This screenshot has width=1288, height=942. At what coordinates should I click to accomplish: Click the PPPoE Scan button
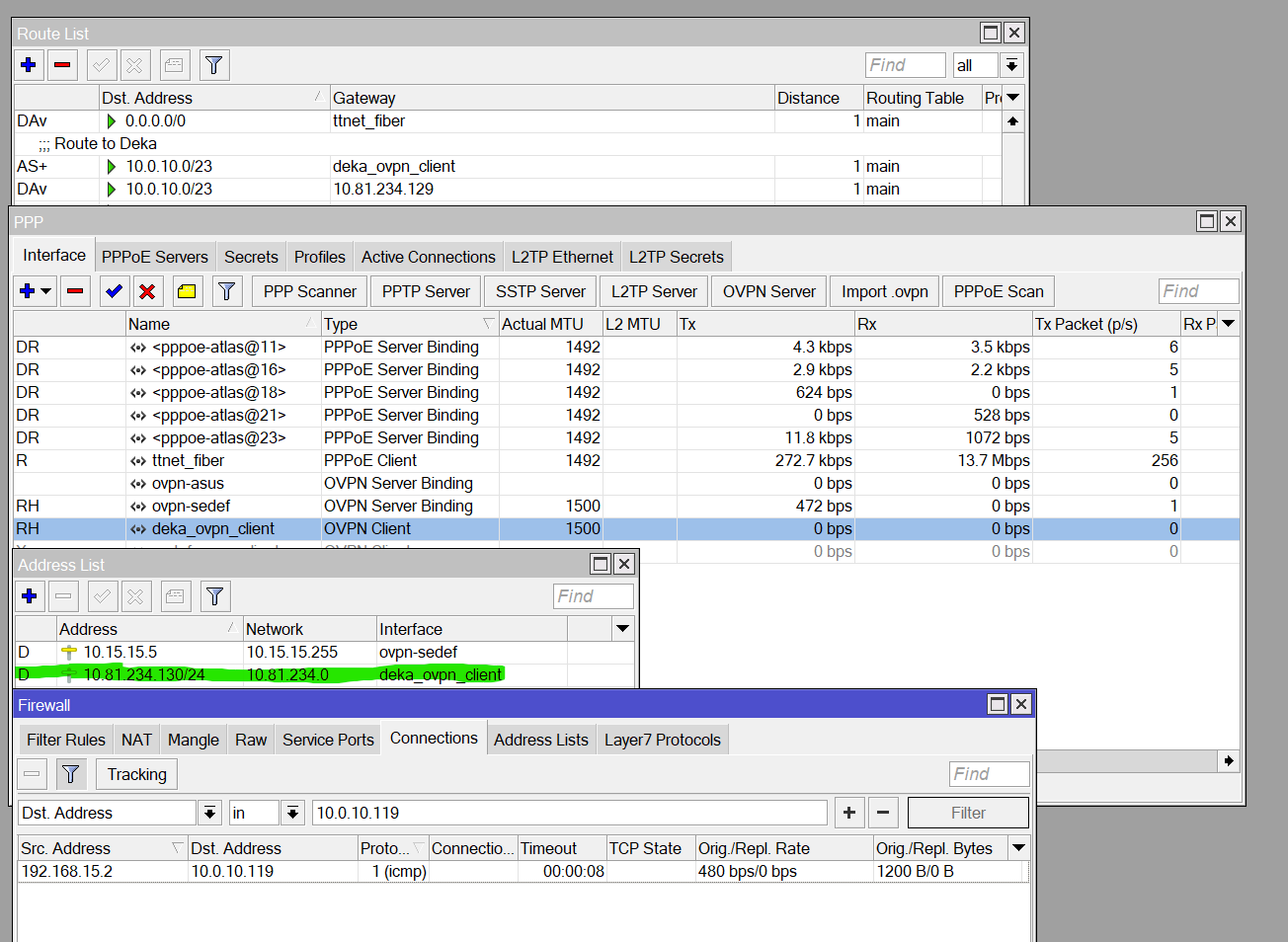999,291
